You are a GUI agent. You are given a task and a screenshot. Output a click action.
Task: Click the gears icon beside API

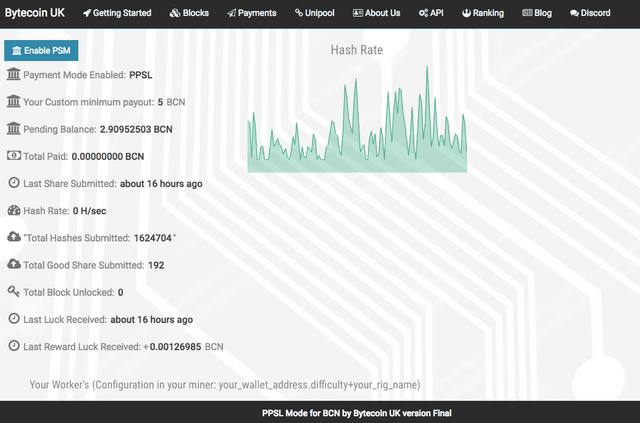tap(424, 13)
